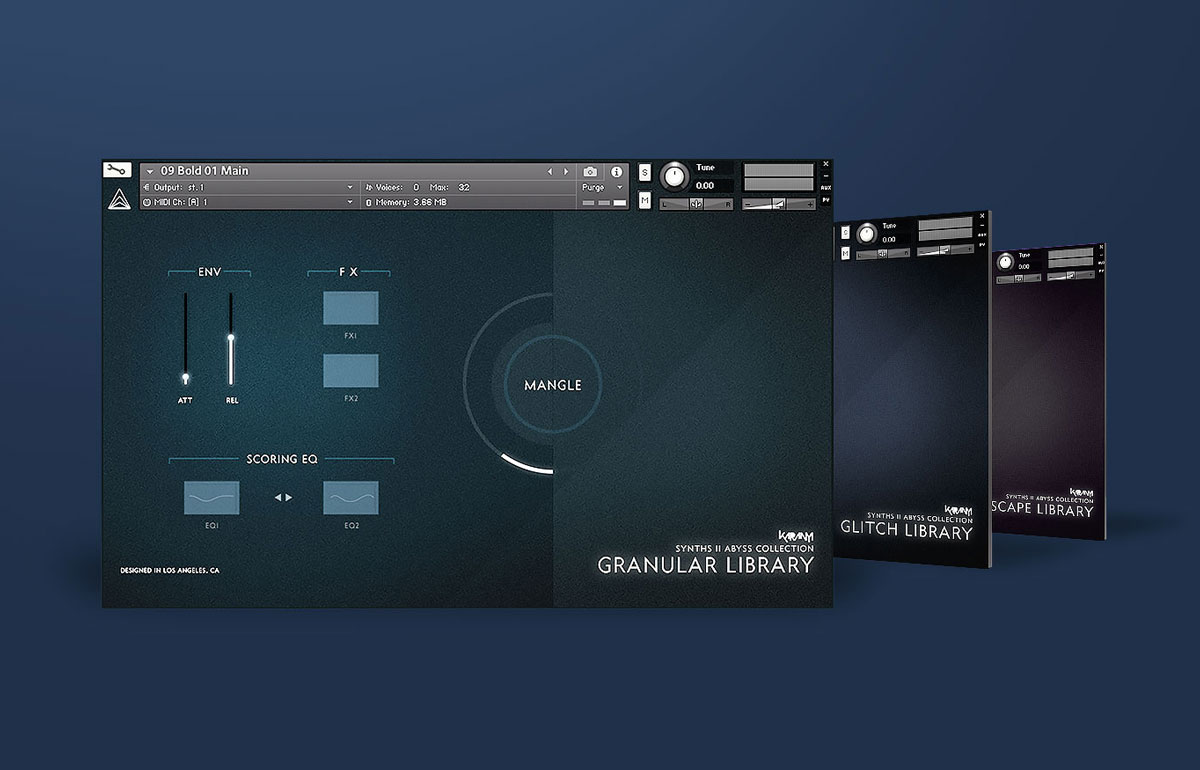This screenshot has width=1200, height=770.
Task: Close the Granular Library instrument
Action: coord(825,164)
